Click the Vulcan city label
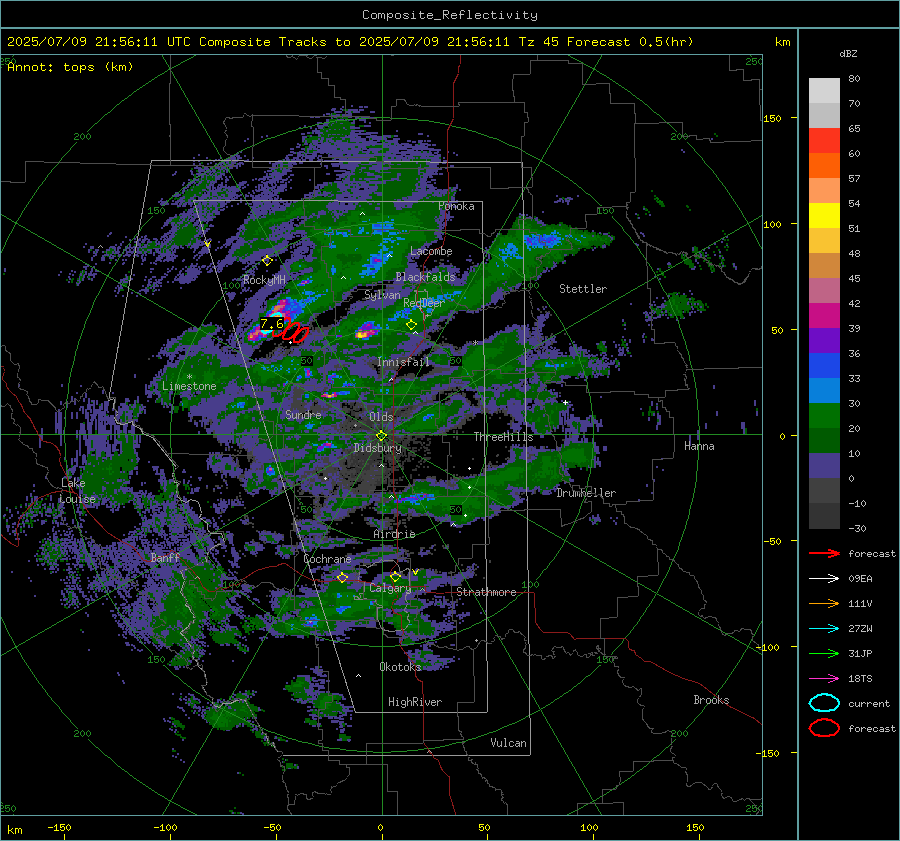The image size is (900, 841). pos(509,743)
